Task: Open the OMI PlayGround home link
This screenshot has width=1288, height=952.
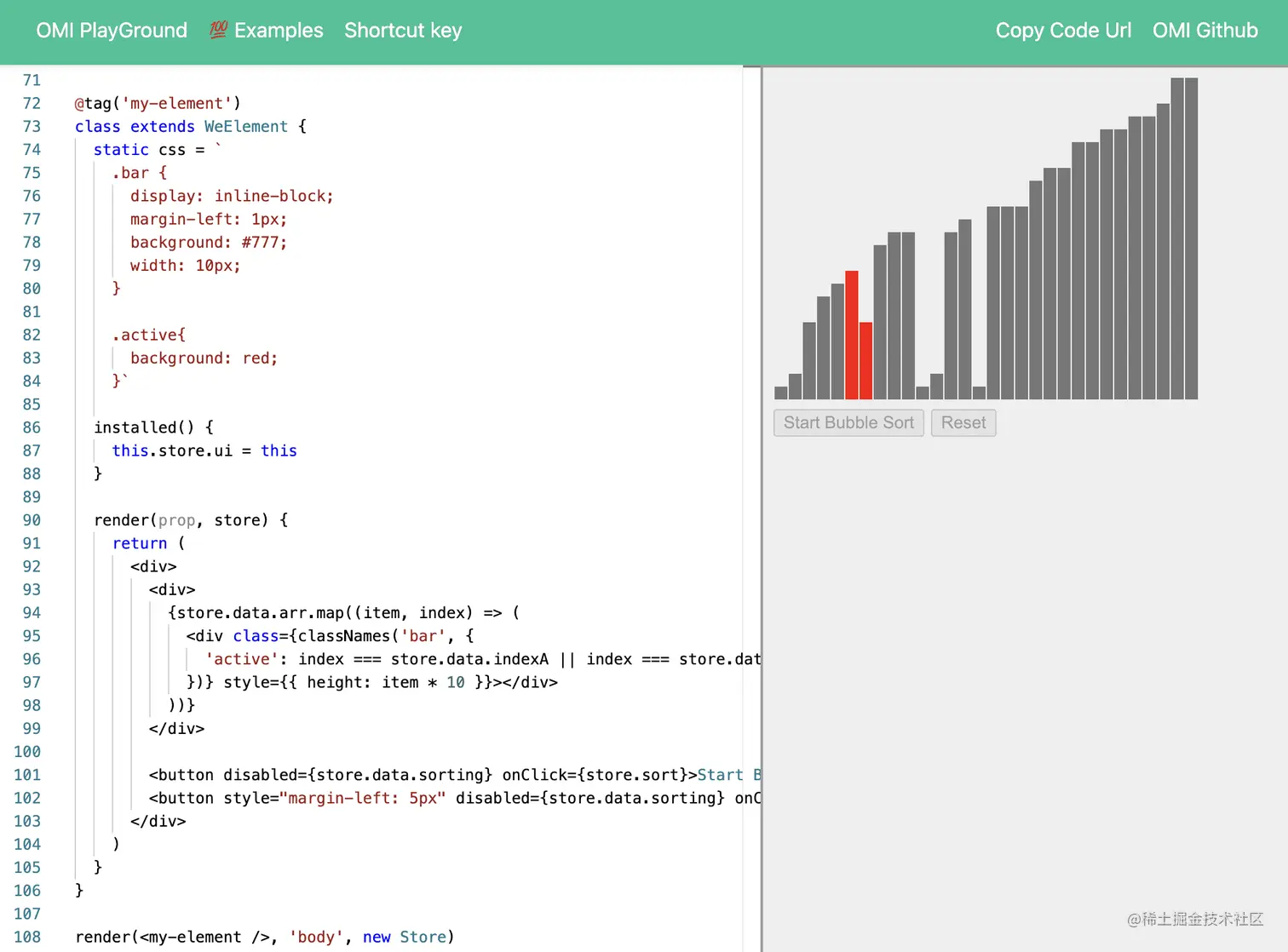Action: point(112,31)
